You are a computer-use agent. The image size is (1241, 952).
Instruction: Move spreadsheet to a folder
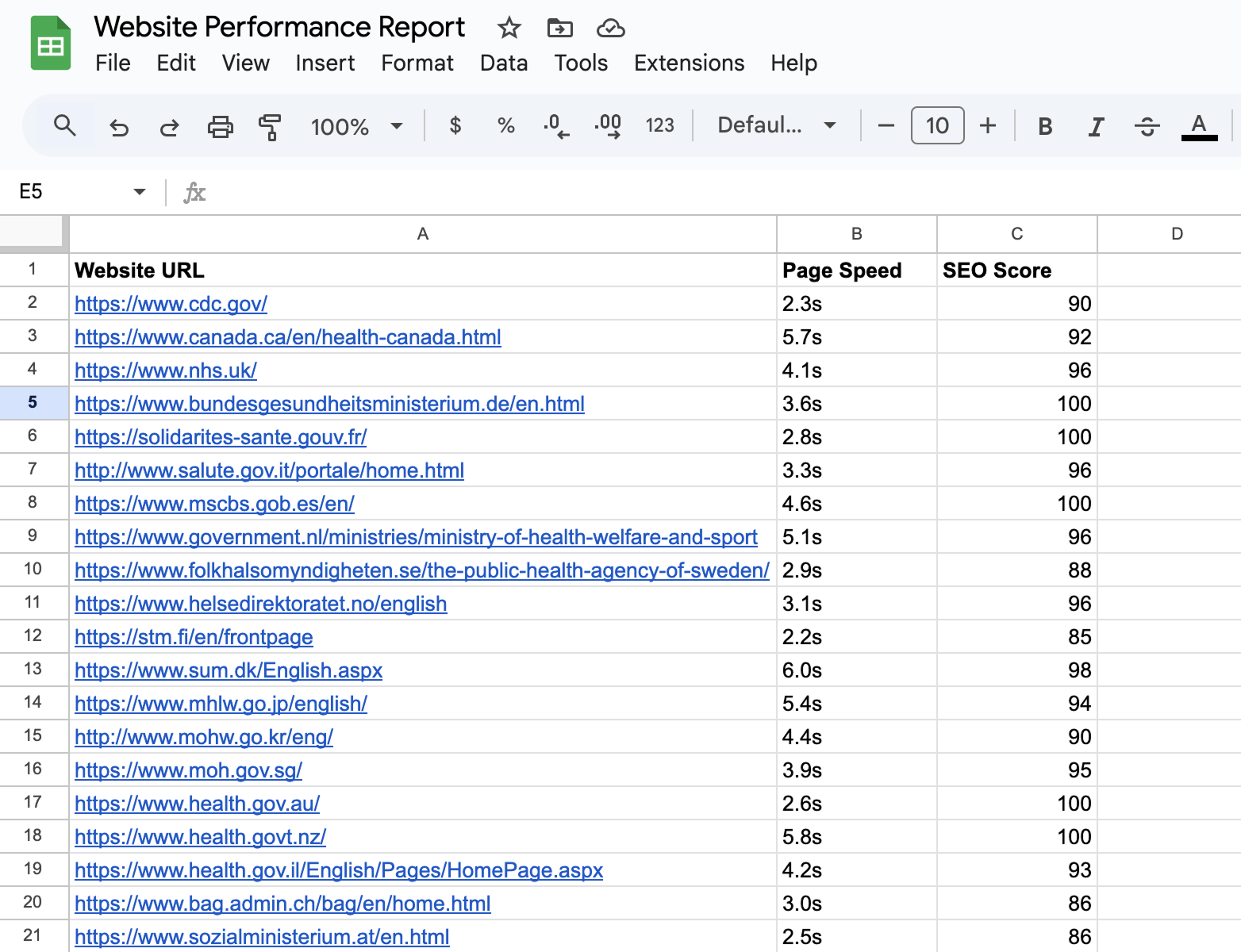[x=559, y=28]
